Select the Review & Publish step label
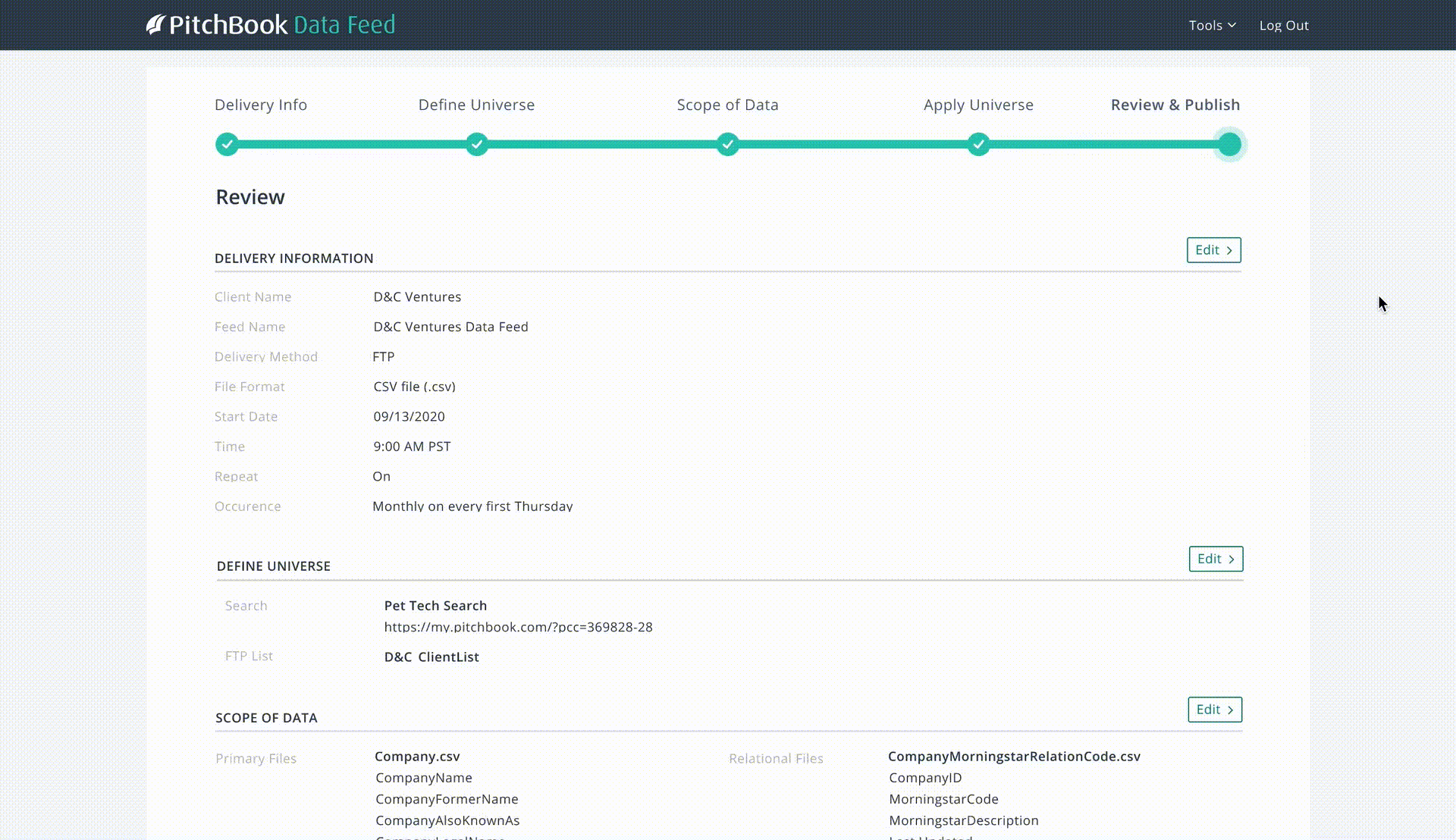Viewport: 1456px width, 840px height. pyautogui.click(x=1175, y=105)
